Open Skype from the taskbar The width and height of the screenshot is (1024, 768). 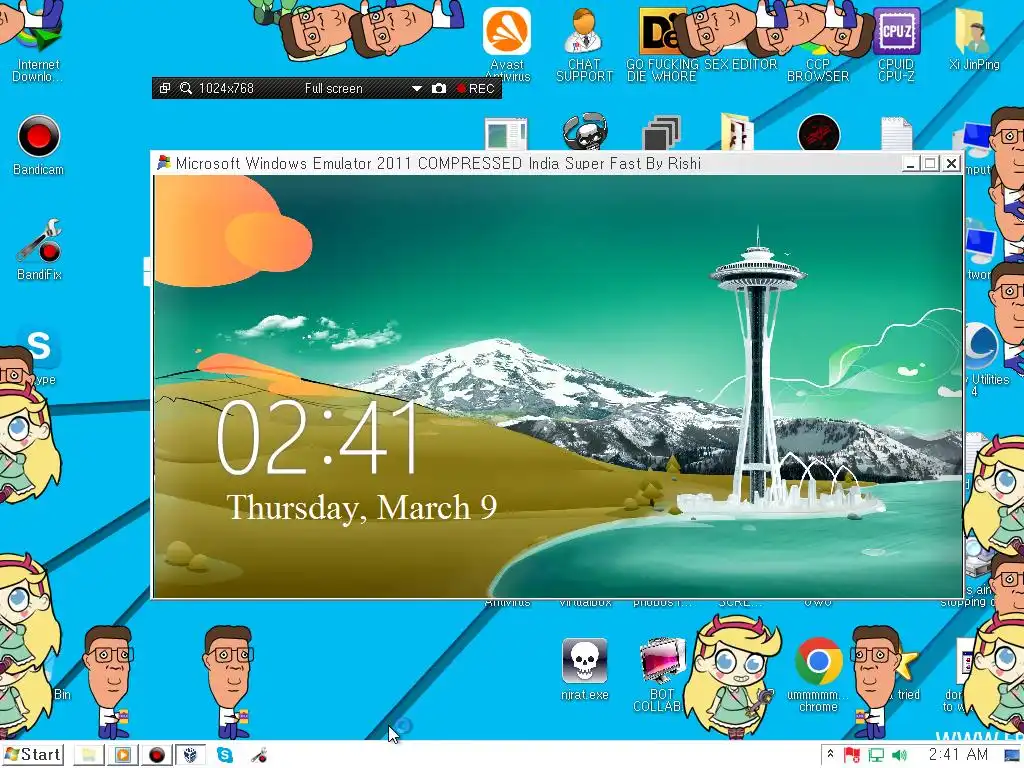tap(225, 755)
